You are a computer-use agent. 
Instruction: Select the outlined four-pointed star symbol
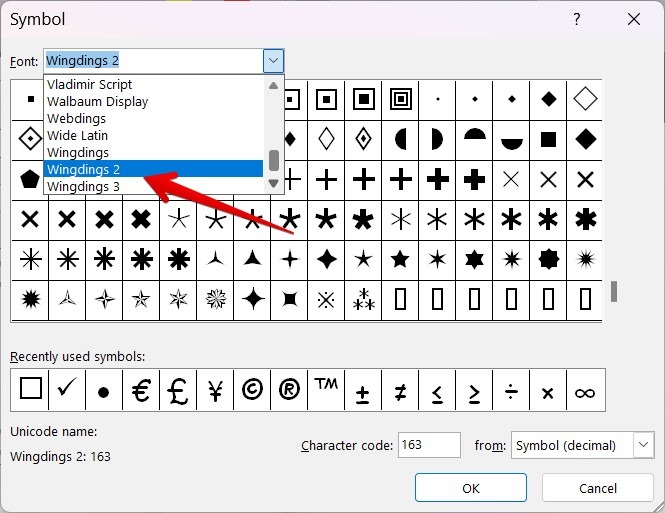click(x=104, y=300)
